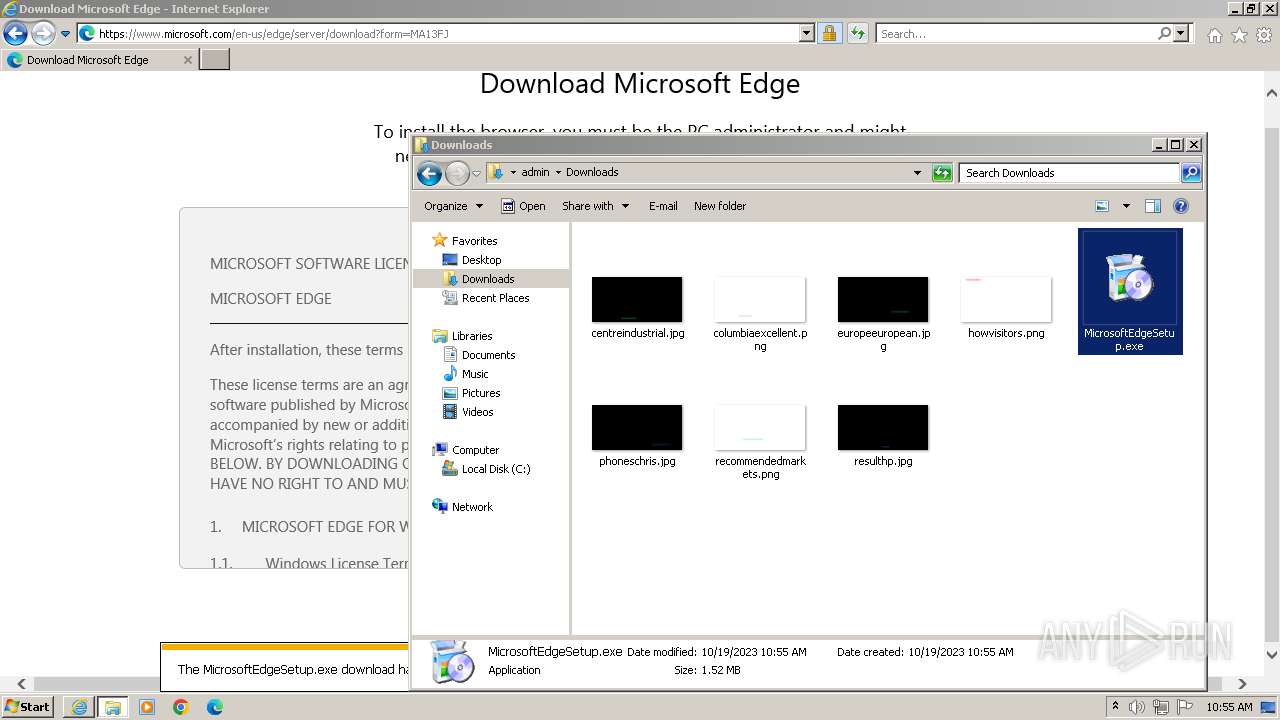Select the MicrosoftEdgeSetup.exe file icon

pos(1130,291)
